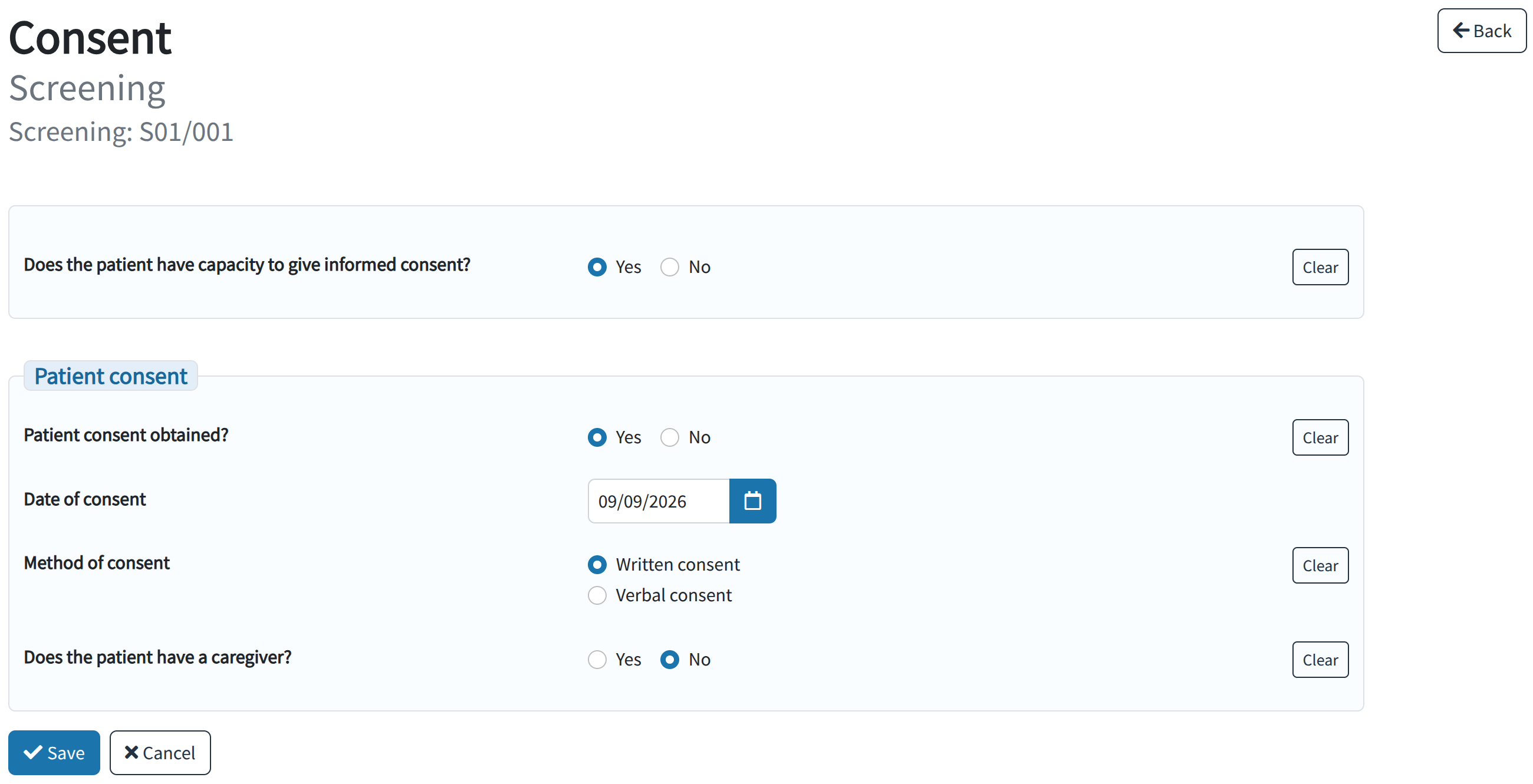Choose Yes for Patient consent obtained
1533x784 pixels.
coord(597,437)
